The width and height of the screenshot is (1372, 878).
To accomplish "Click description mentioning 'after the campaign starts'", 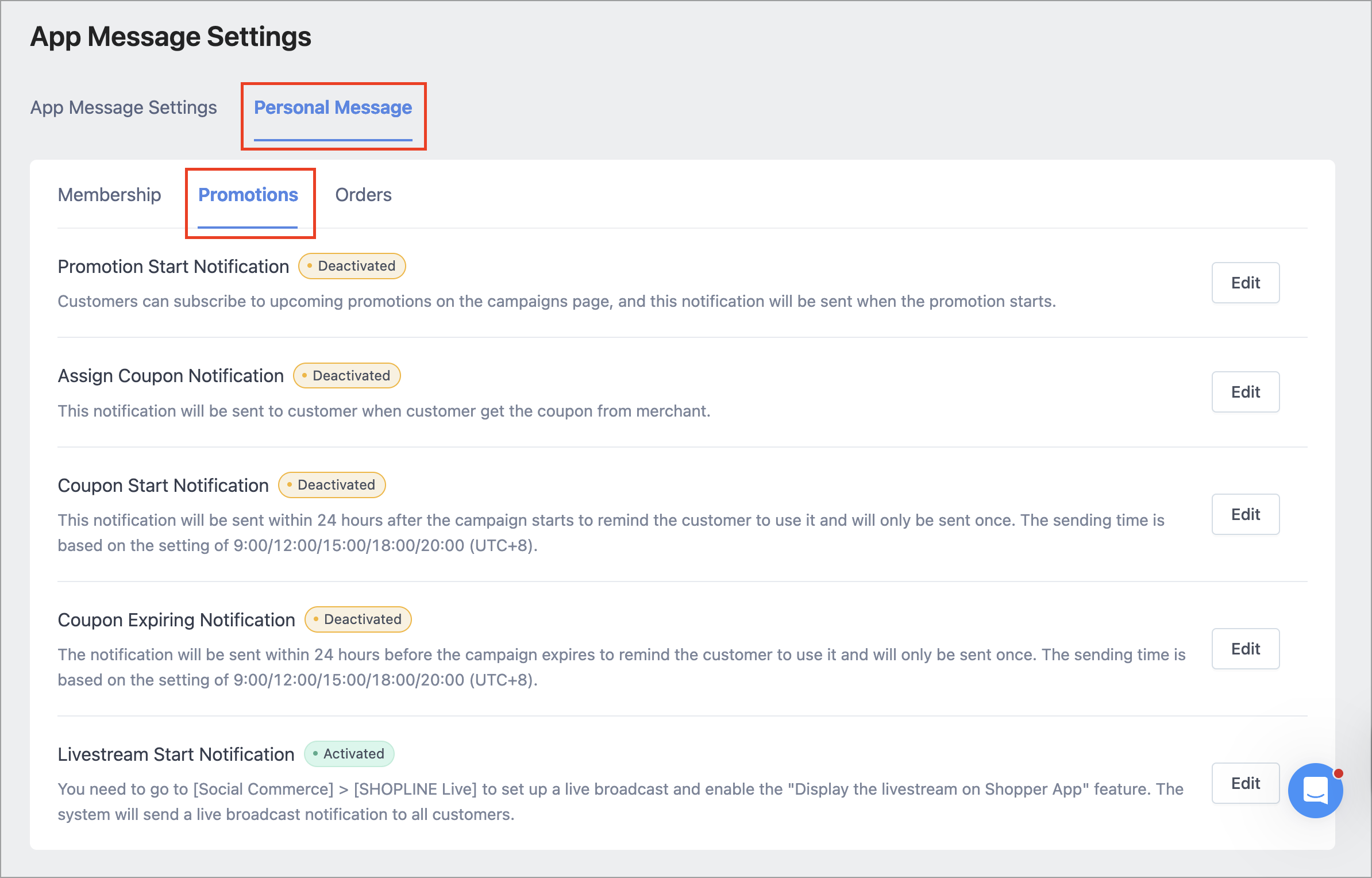I will (611, 533).
